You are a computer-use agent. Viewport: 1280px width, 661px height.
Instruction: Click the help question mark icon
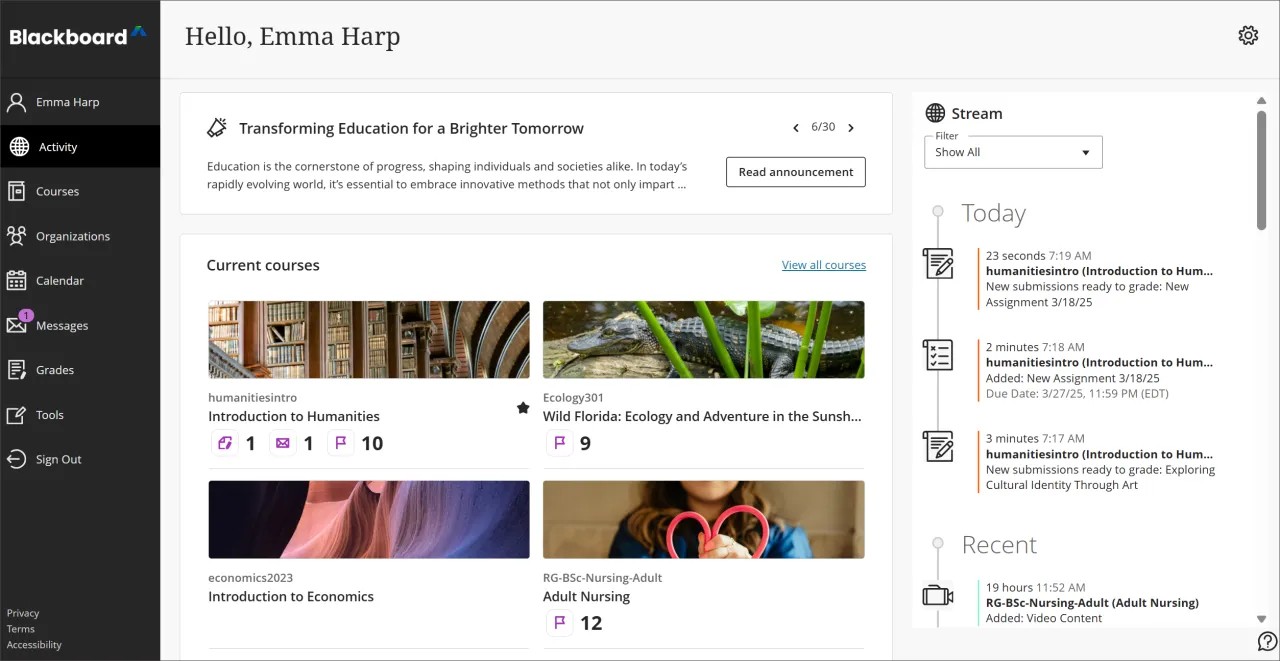[x=1267, y=640]
